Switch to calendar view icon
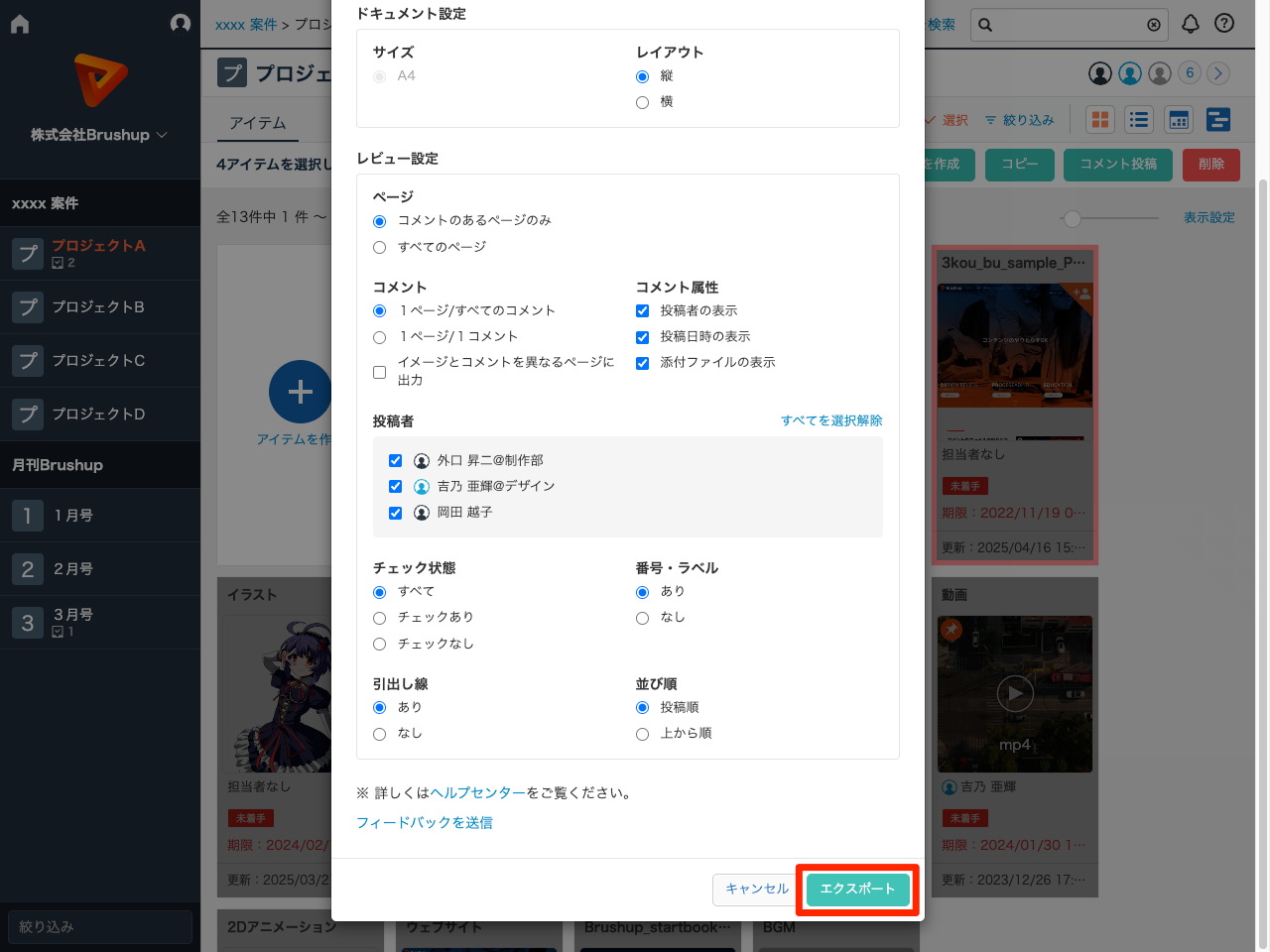Screen dimensions: 1270x952 (1179, 120)
